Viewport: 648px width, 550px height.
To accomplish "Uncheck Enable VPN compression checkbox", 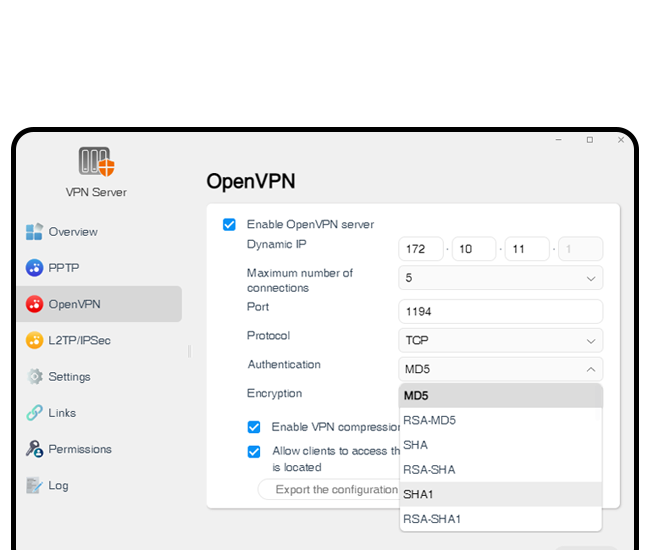I will (x=254, y=427).
